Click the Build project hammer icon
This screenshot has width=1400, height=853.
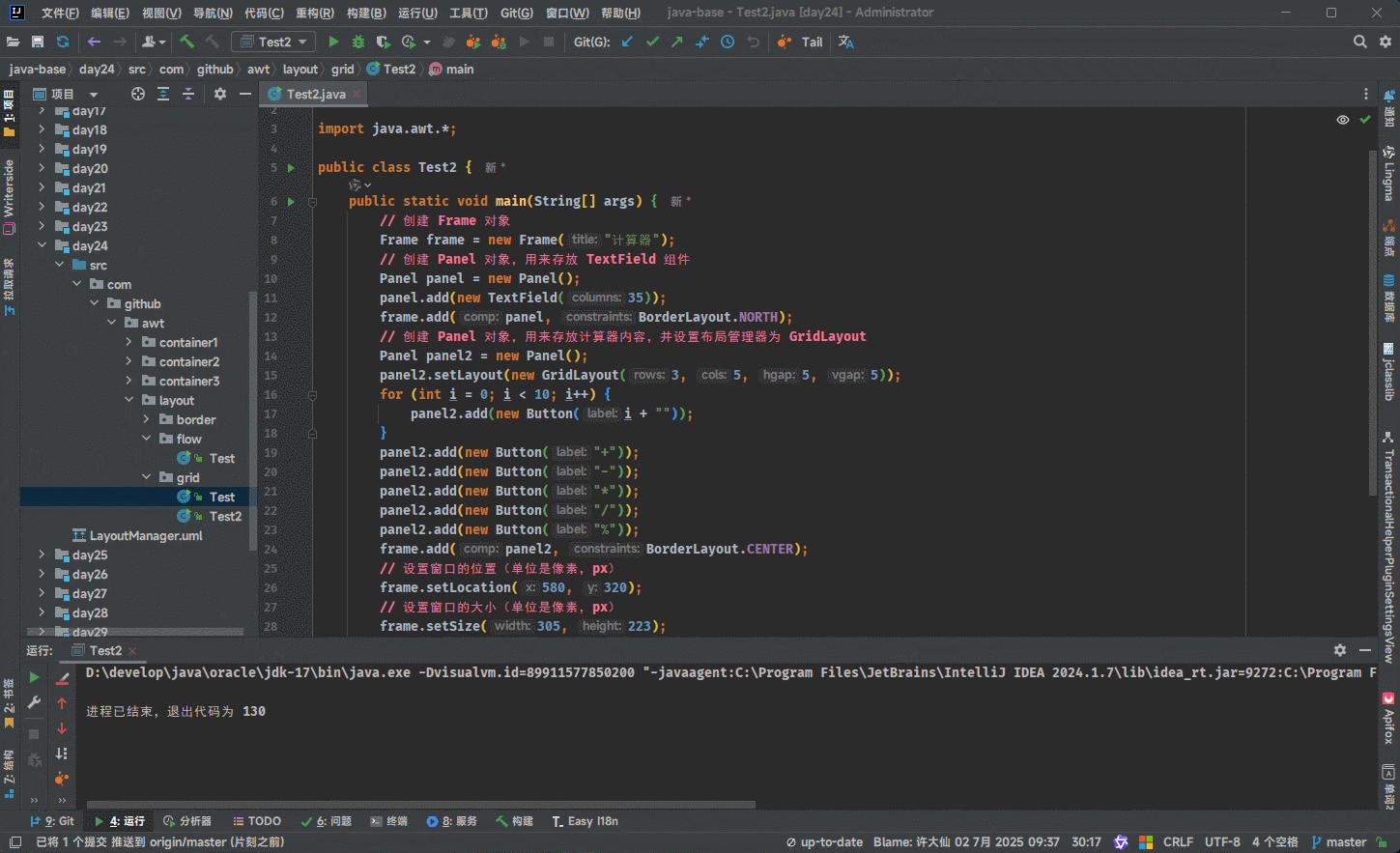[x=186, y=42]
